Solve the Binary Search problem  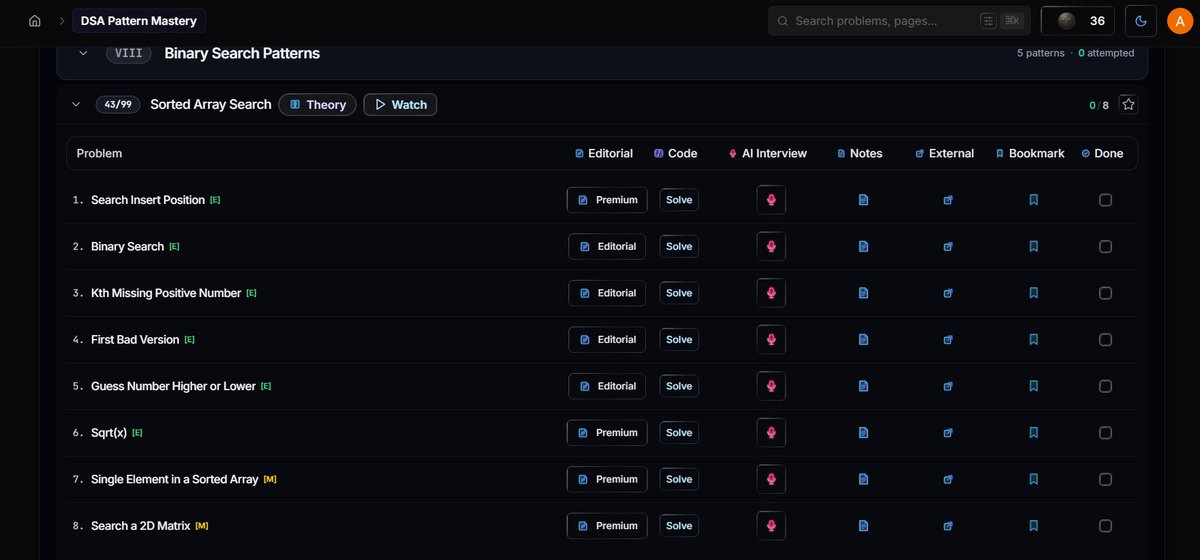click(x=679, y=246)
